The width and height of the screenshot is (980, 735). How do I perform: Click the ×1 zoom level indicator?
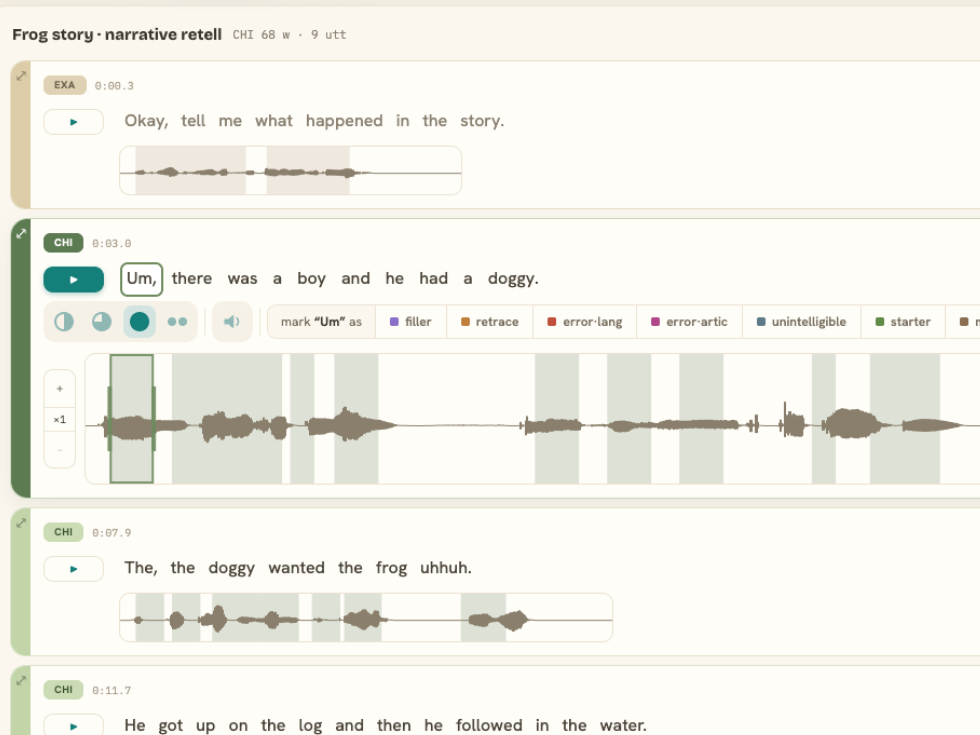coord(59,419)
